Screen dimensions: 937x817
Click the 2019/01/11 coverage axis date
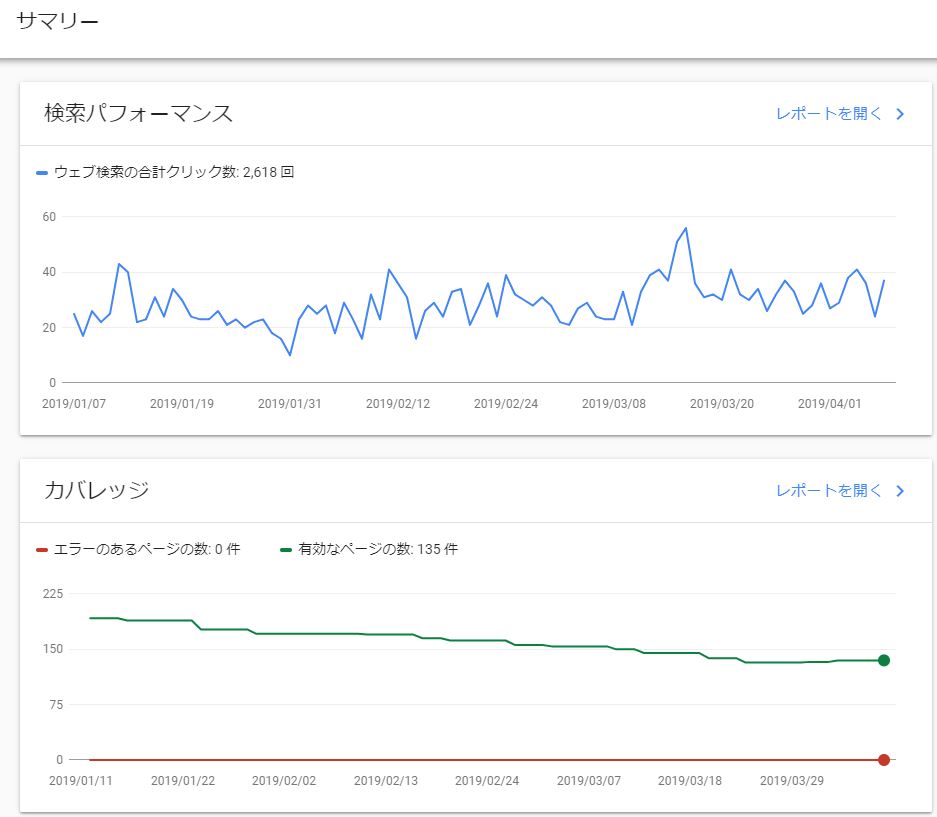click(81, 781)
